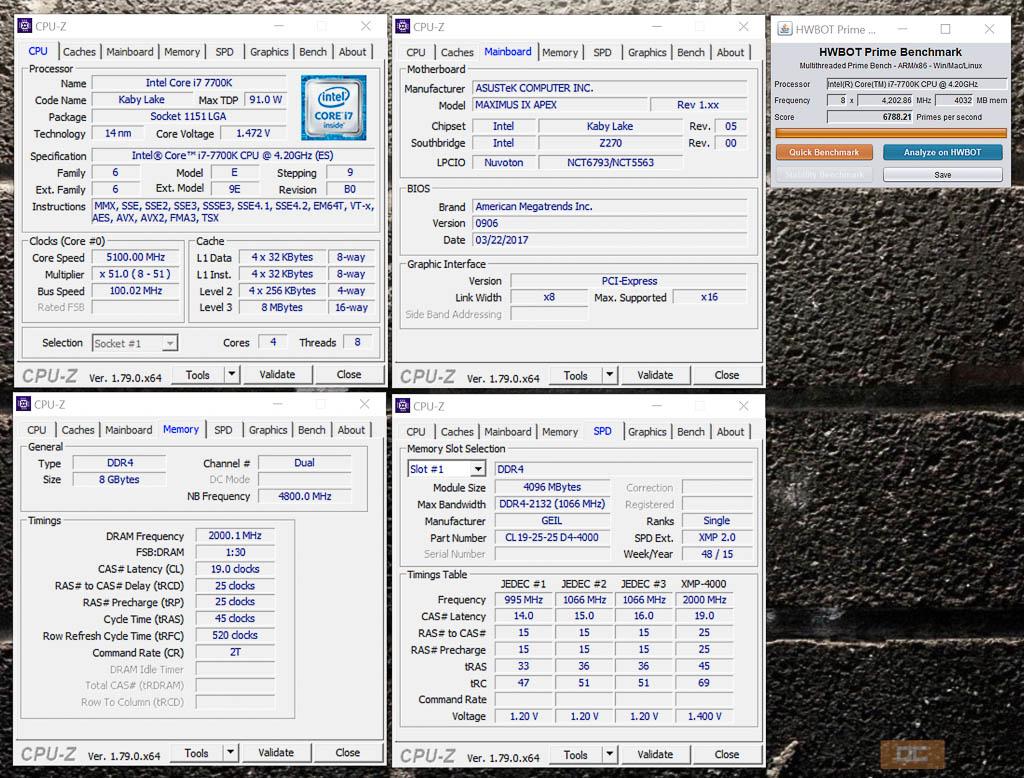
Task: Click HWBOT Processor name field
Action: pos(917,84)
